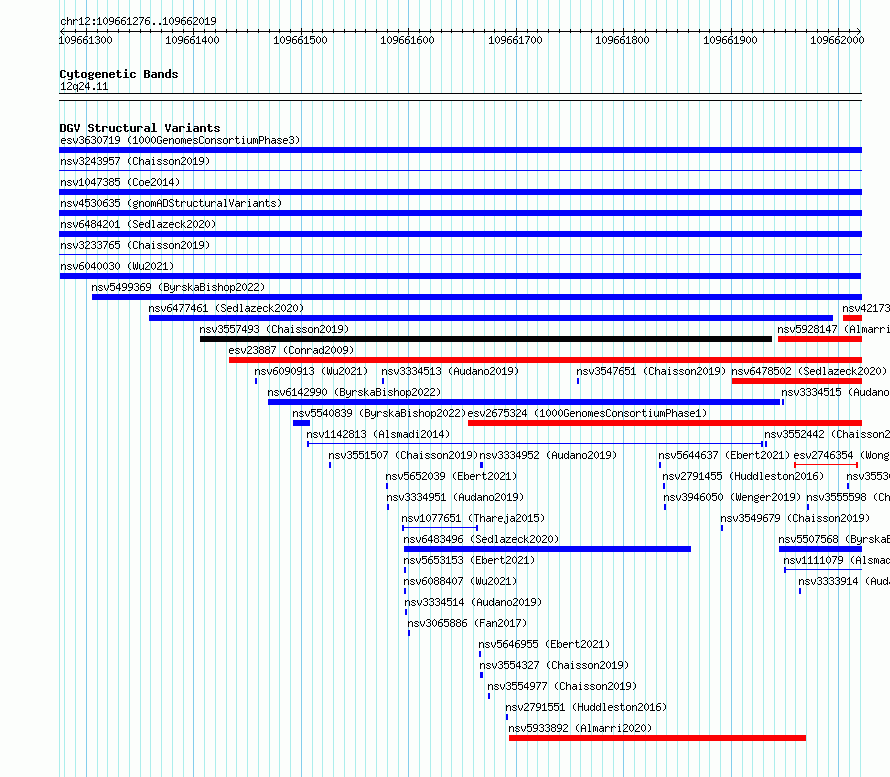Click nsv5499369 (ByrskaBishop2022) label
This screenshot has height=777, width=890.
click(178, 287)
